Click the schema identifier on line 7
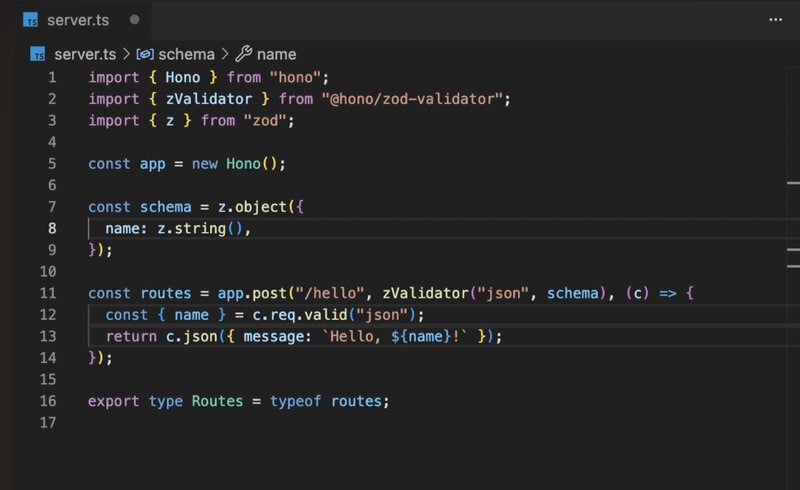 pyautogui.click(x=166, y=207)
